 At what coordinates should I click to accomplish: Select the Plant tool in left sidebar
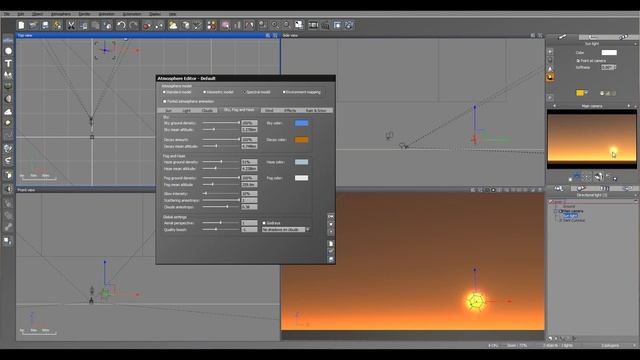pyautogui.click(x=8, y=87)
